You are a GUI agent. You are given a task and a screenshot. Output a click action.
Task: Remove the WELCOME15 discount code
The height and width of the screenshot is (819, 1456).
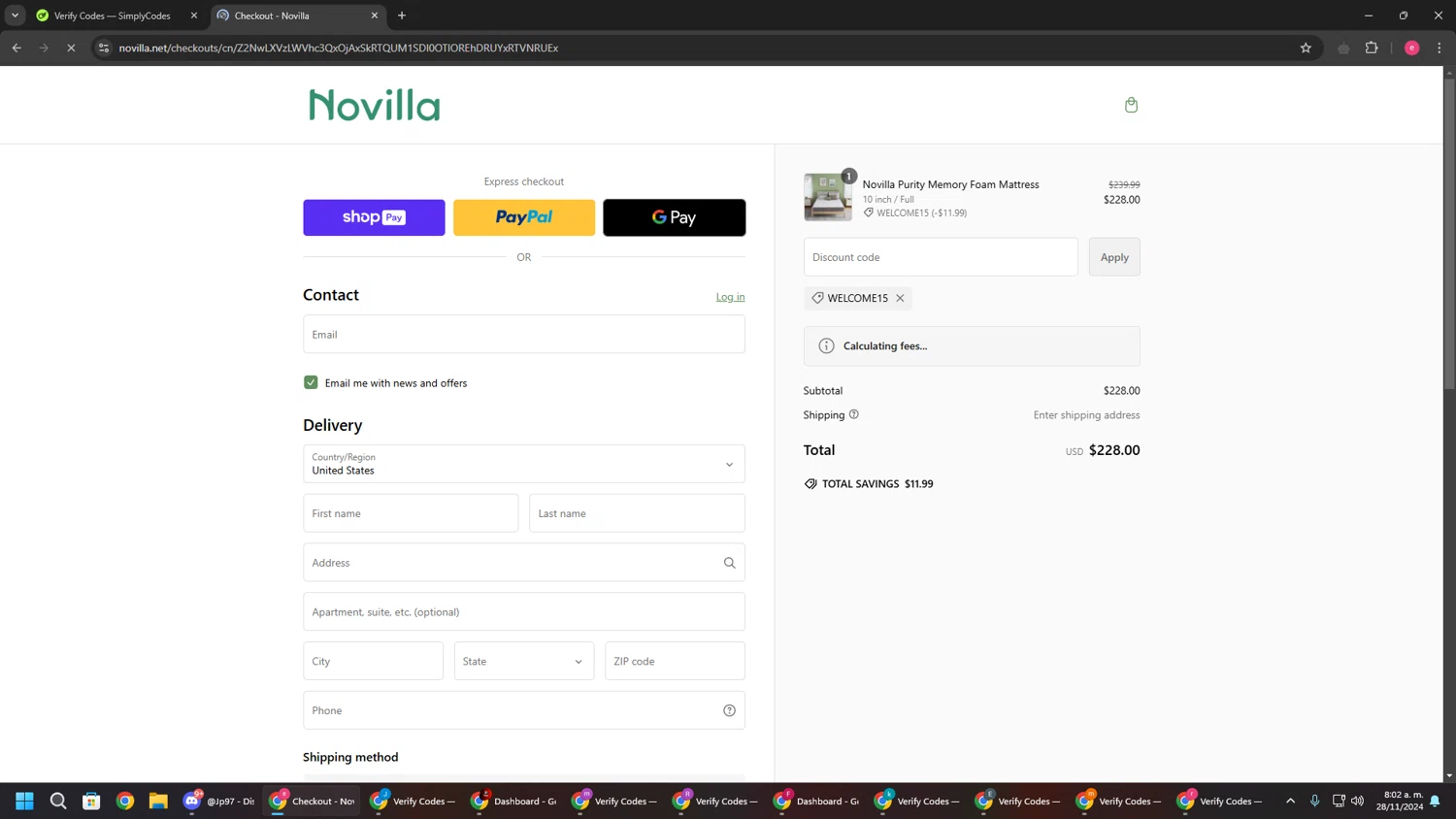coord(900,298)
